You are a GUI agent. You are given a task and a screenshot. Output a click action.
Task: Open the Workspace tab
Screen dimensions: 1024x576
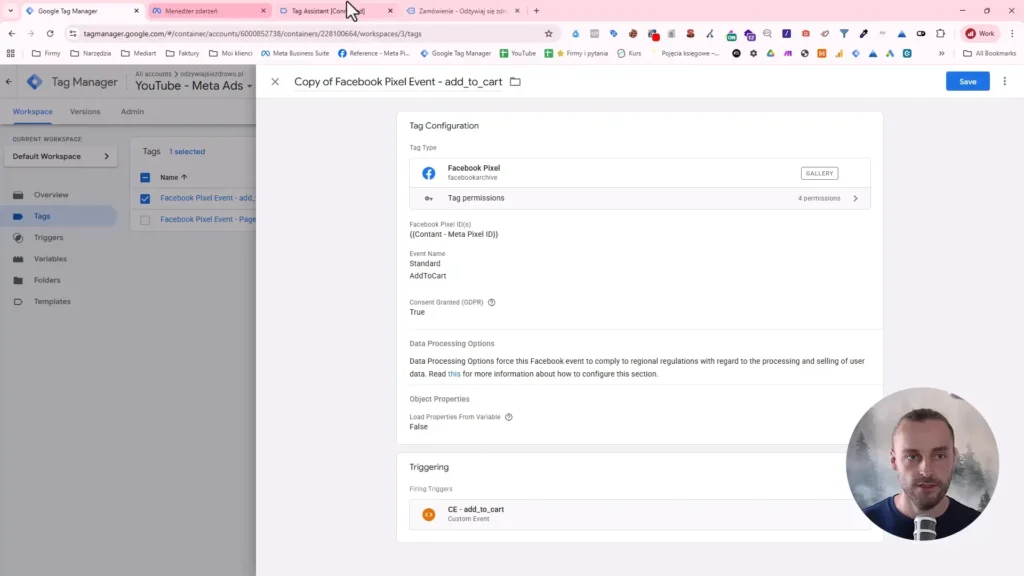point(33,112)
